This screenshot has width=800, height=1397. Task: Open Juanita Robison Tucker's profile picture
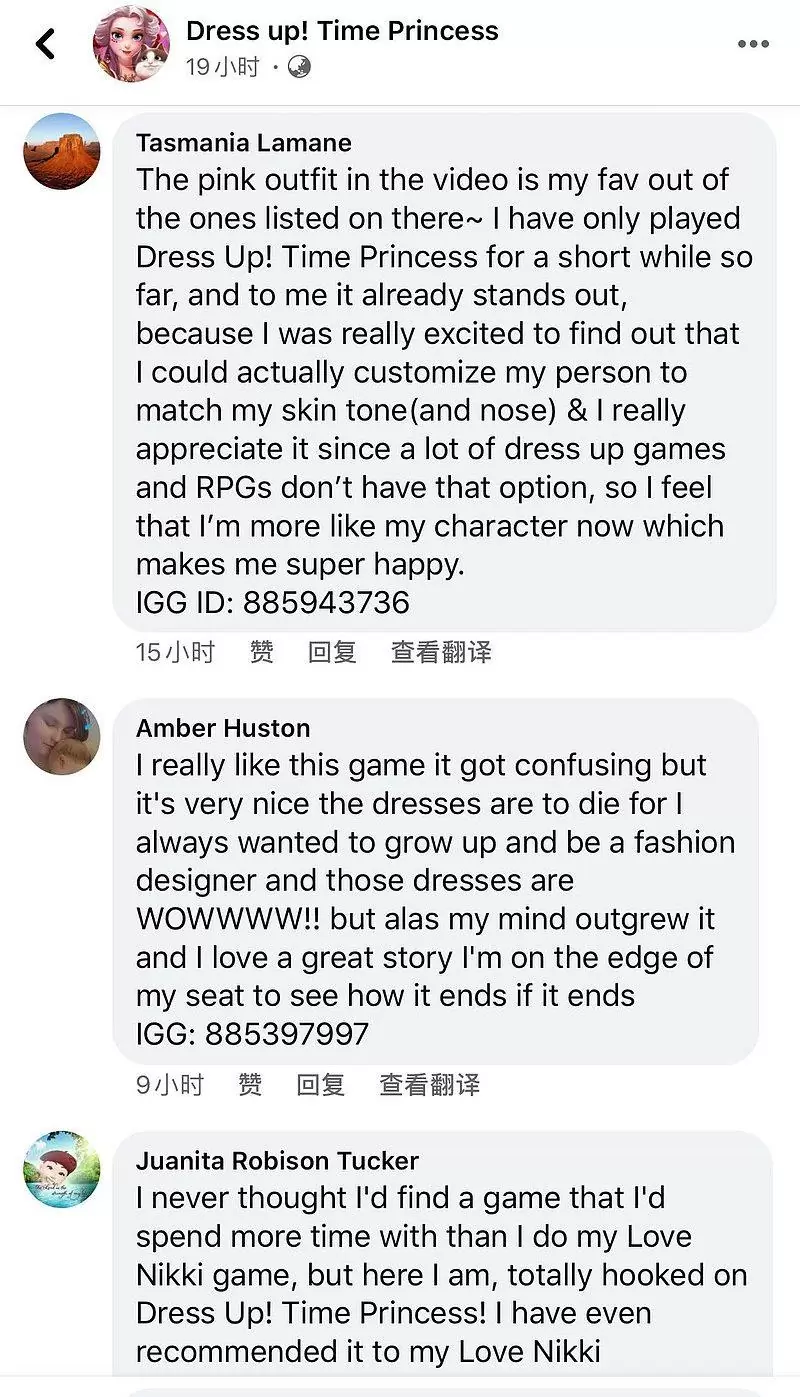tap(62, 1169)
